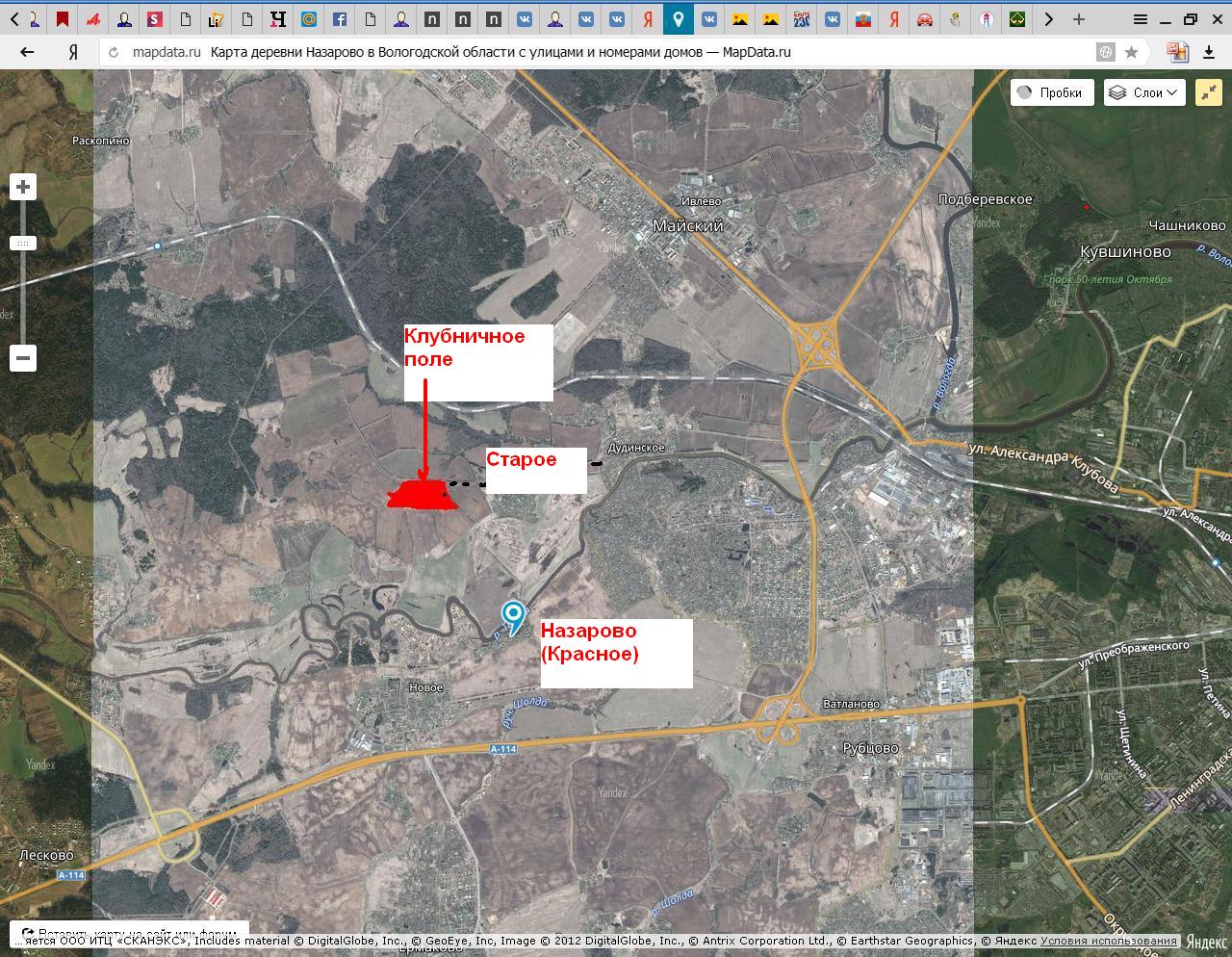1232x957 pixels.
Task: Click the map zoom out minus button
Action: 23,358
